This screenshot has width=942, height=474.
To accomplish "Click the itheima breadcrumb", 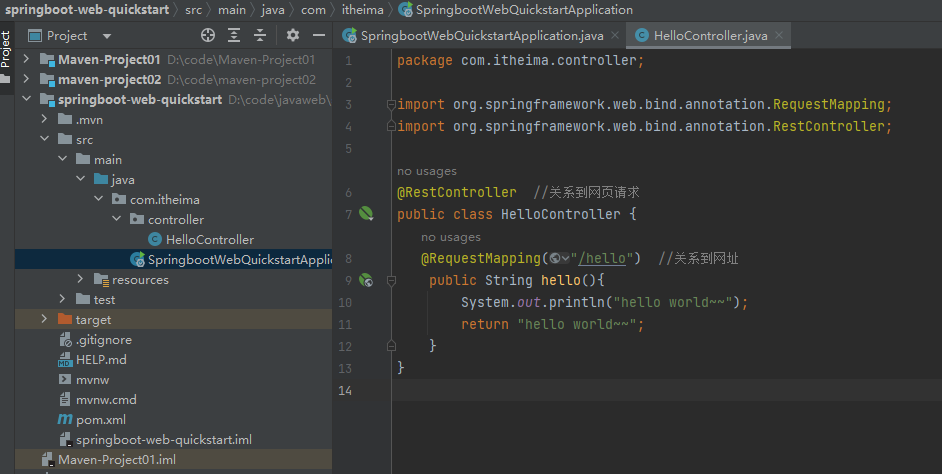I will (x=362, y=10).
